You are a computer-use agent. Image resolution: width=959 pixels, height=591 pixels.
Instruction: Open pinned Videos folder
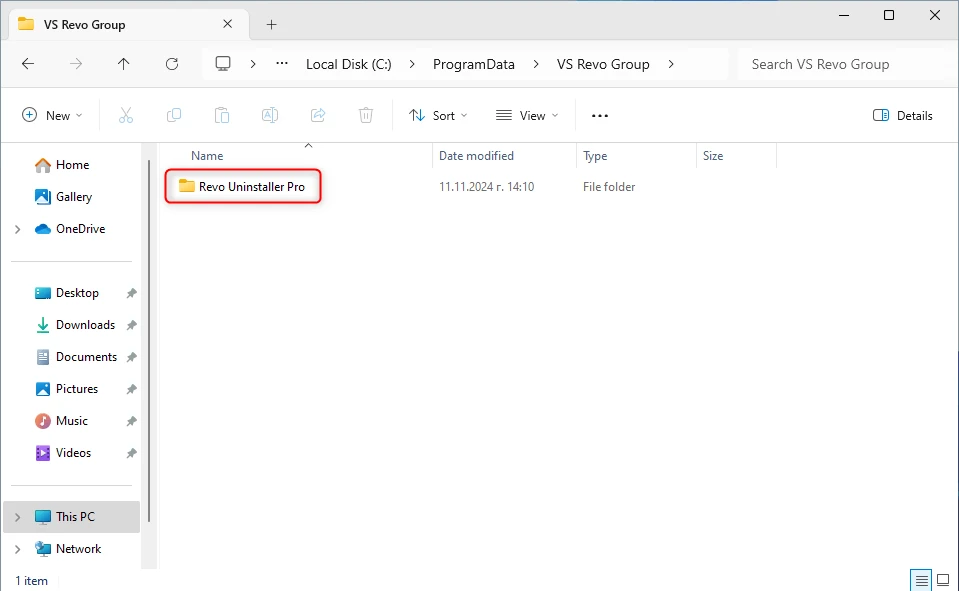tap(73, 453)
